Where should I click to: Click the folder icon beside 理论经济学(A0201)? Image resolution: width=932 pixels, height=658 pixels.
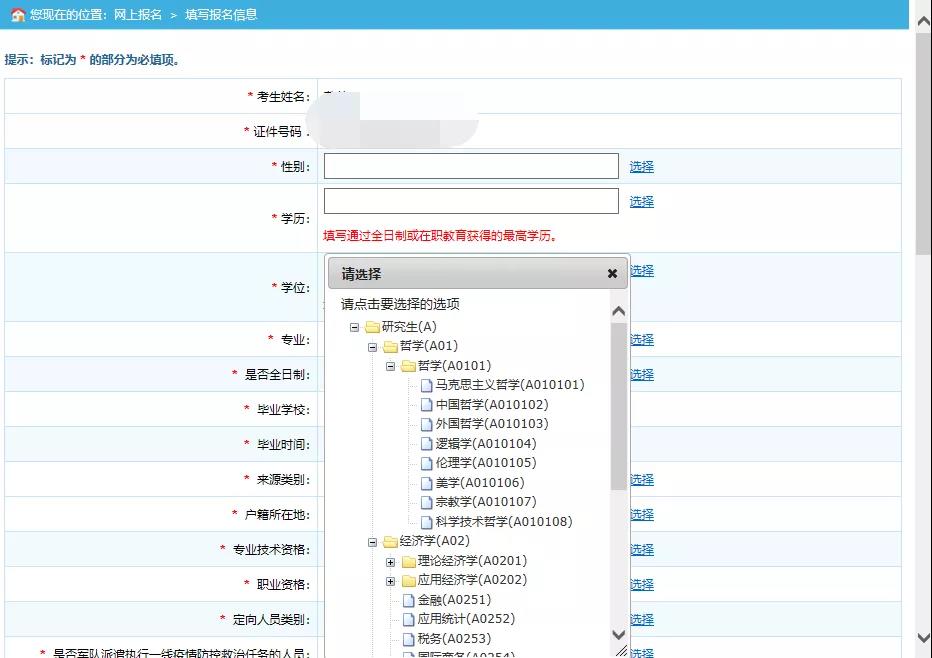tap(408, 561)
